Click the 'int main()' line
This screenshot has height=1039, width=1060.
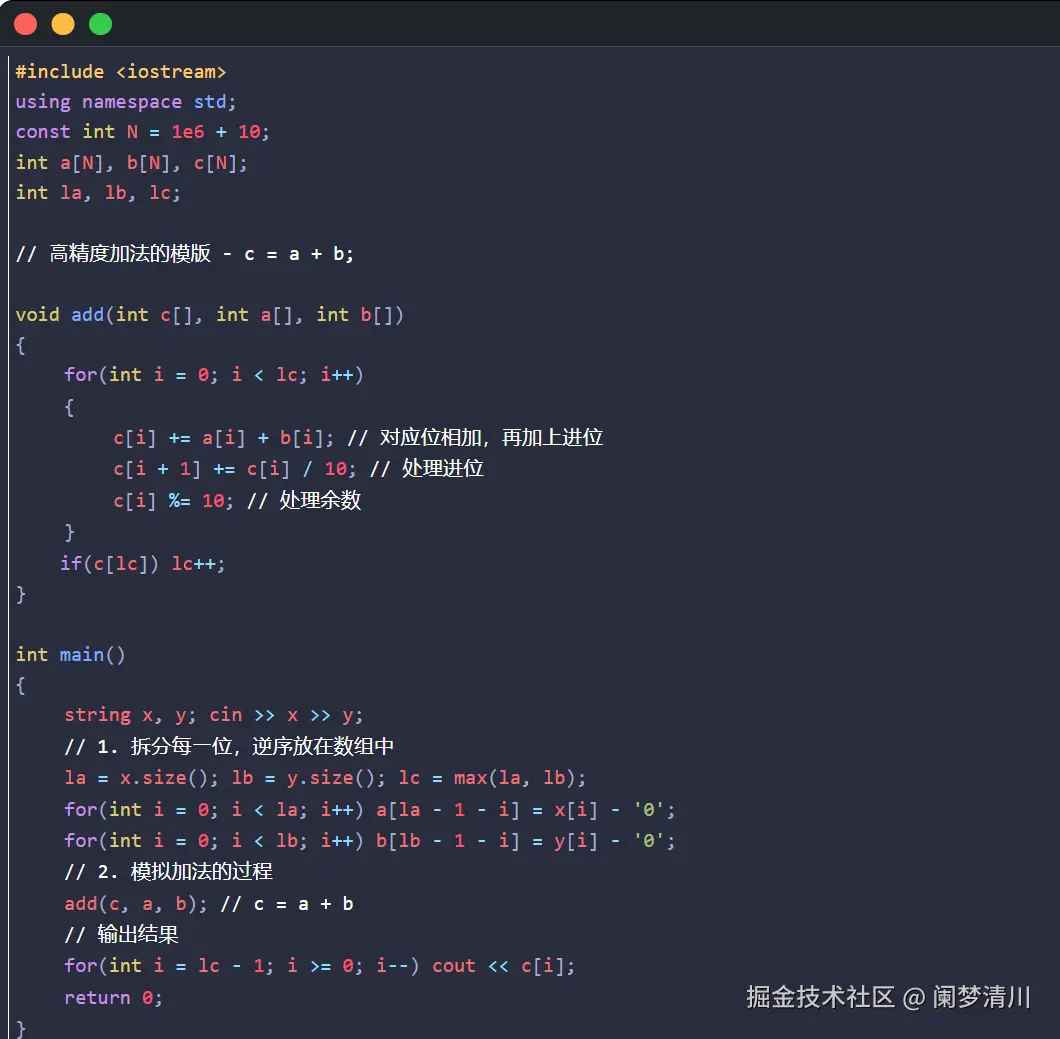[x=70, y=655]
